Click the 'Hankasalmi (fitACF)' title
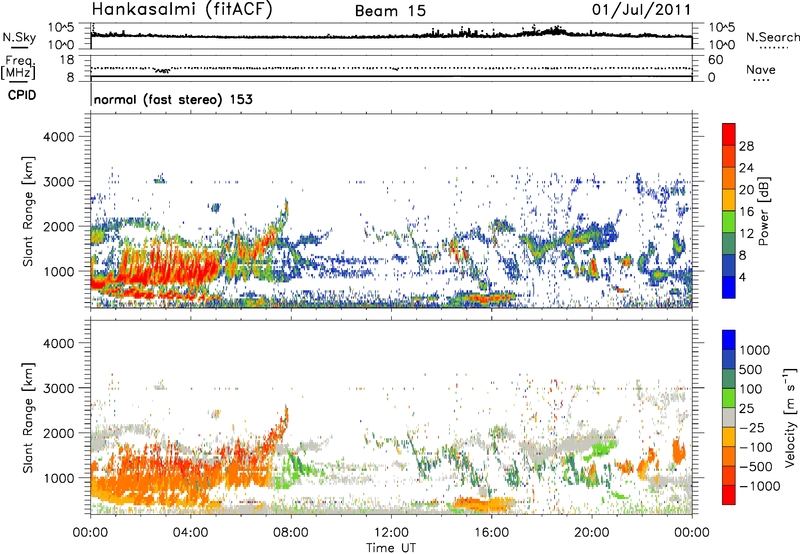 pyautogui.click(x=182, y=9)
